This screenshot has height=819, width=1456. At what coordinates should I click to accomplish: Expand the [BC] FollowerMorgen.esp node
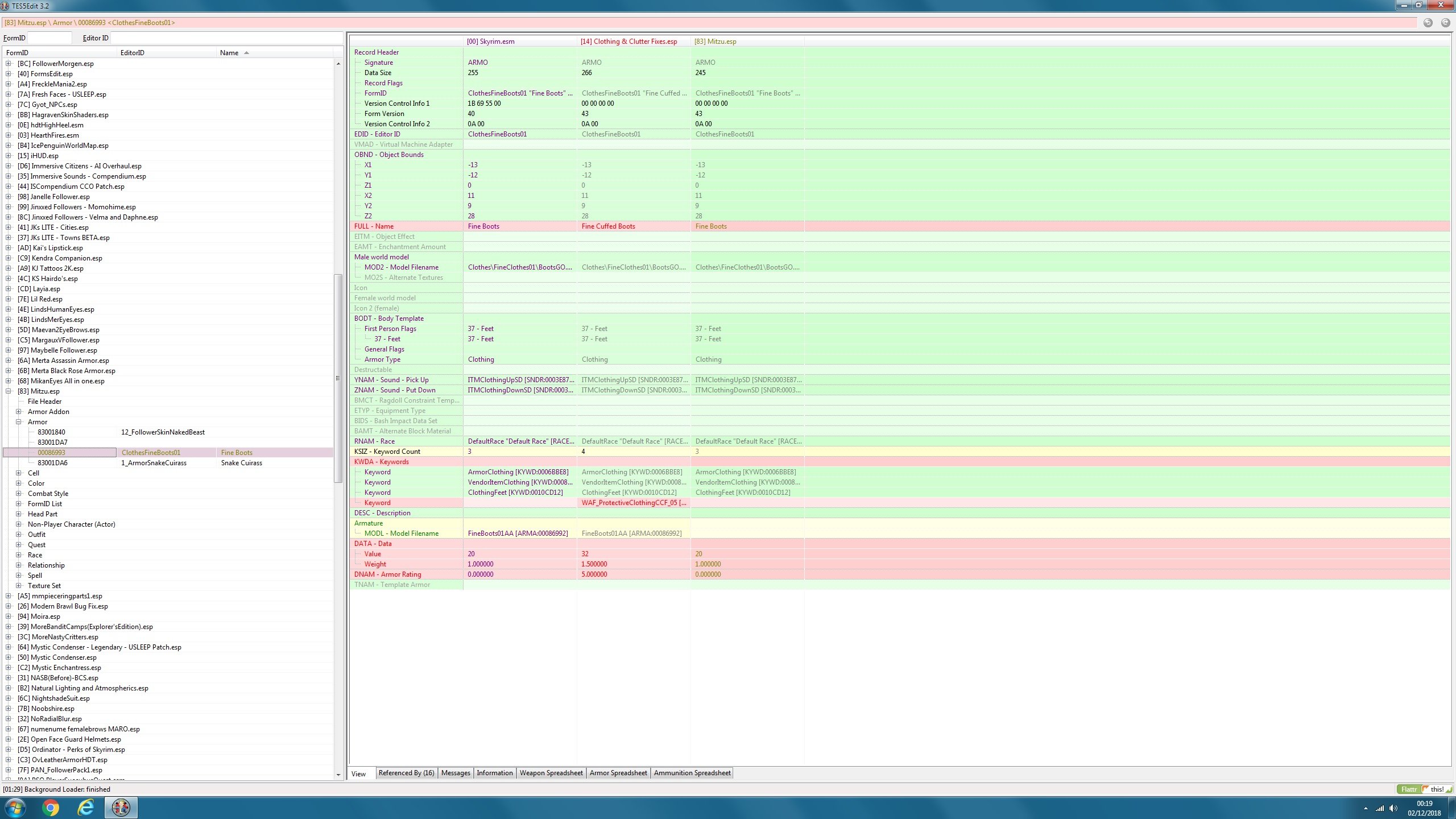(9, 64)
